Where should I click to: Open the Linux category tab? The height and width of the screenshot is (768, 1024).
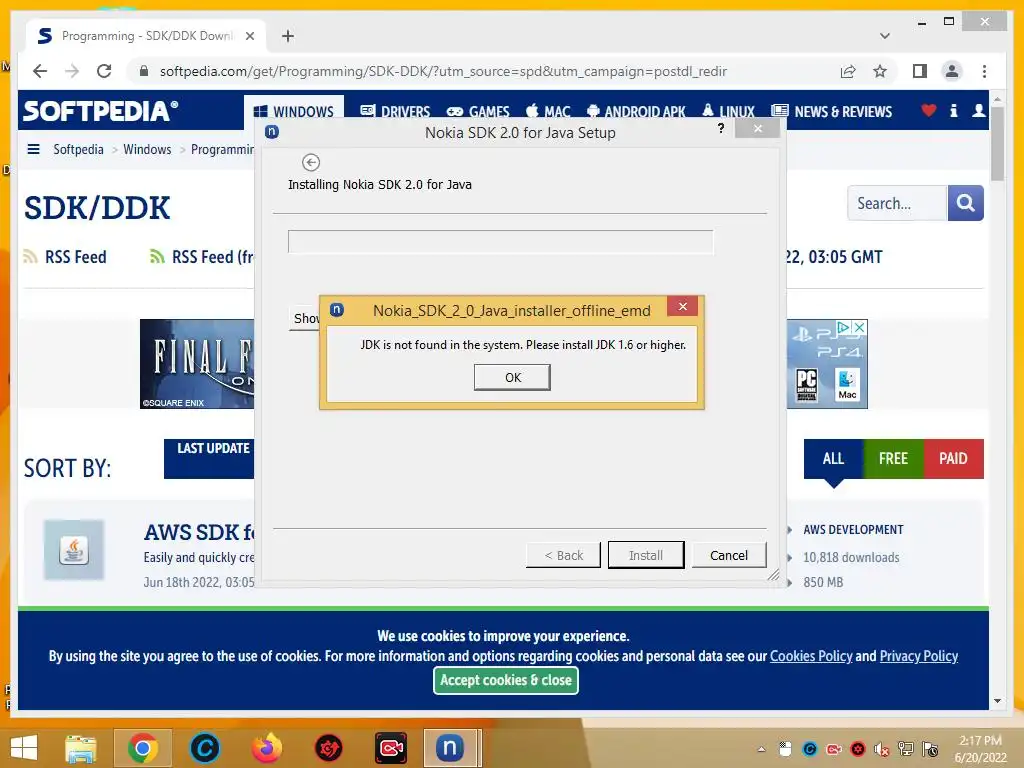728,112
